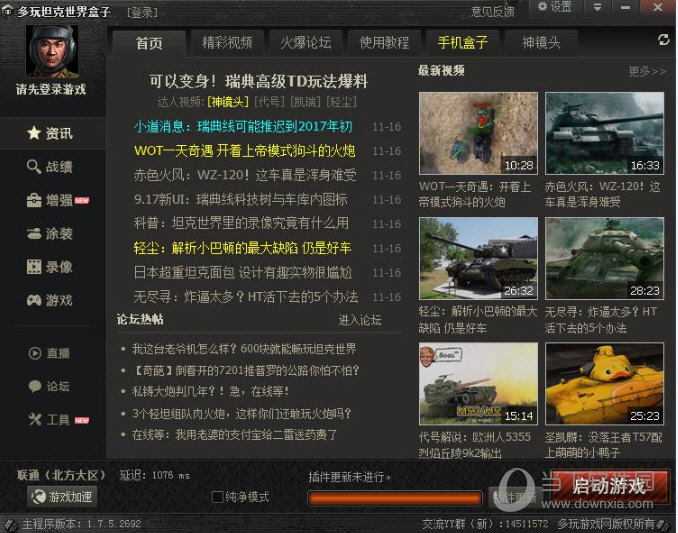This screenshot has width=678, height=533.
Task: Click the 主程序版本 1.7.5.2692 status text
Action: tap(82, 524)
